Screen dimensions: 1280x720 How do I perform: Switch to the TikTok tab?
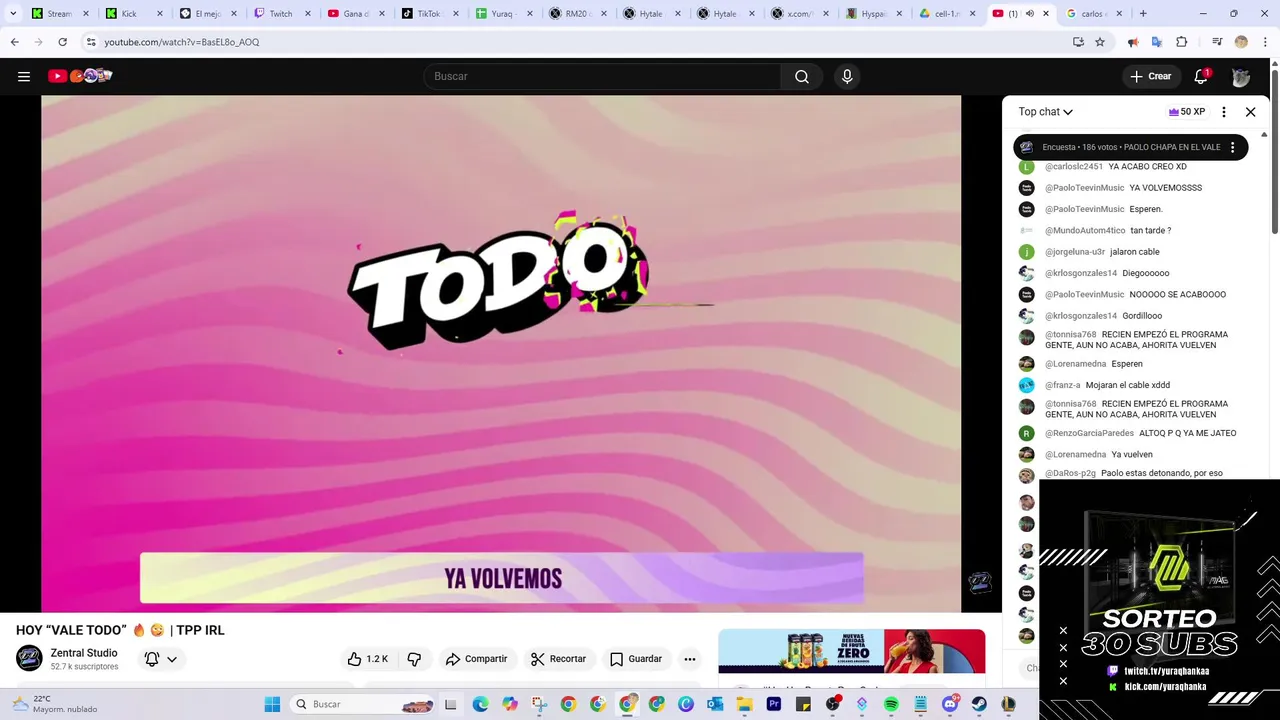(x=431, y=14)
